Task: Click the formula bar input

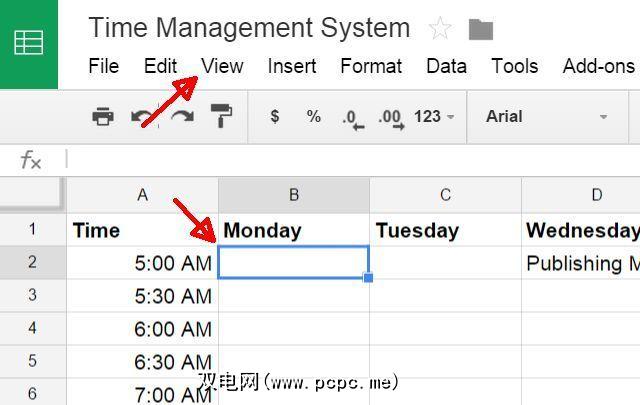Action: [350, 159]
